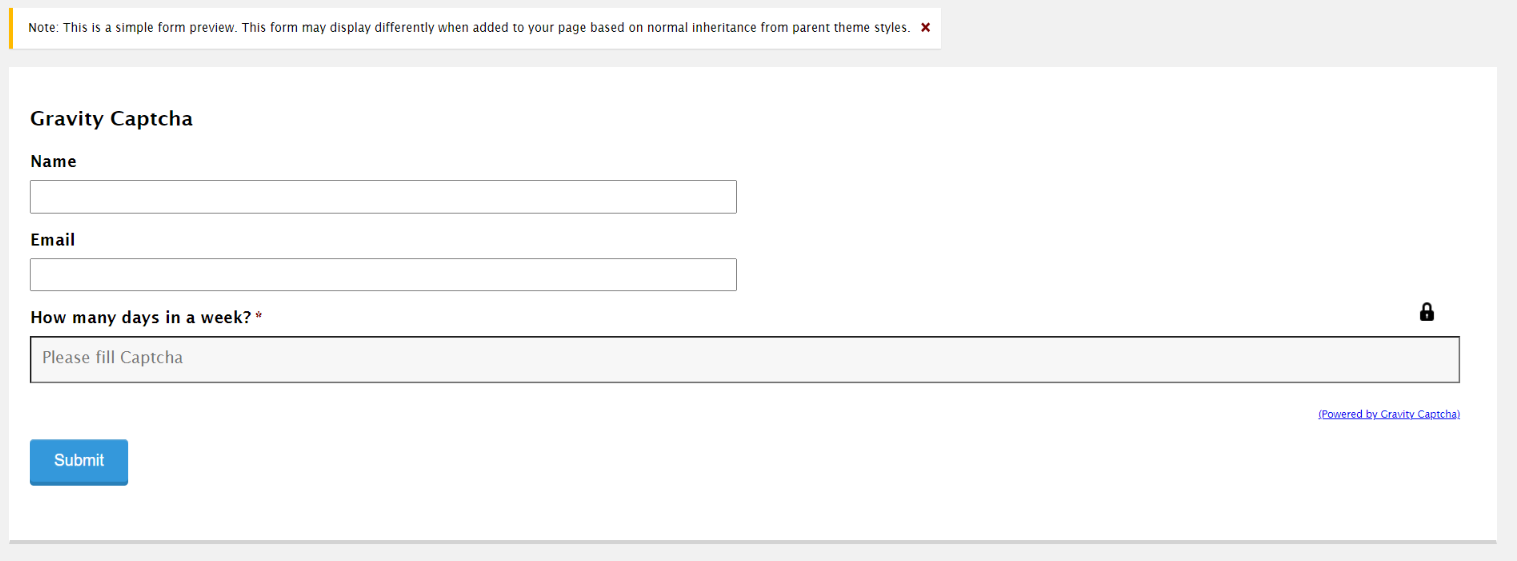Click the Name field label
Viewport: 1517px width, 561px height.
(x=53, y=161)
